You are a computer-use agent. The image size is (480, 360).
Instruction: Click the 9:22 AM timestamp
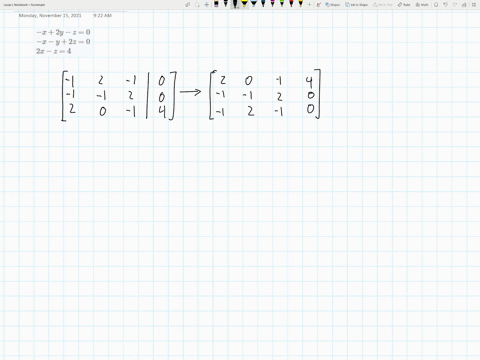tap(102, 15)
